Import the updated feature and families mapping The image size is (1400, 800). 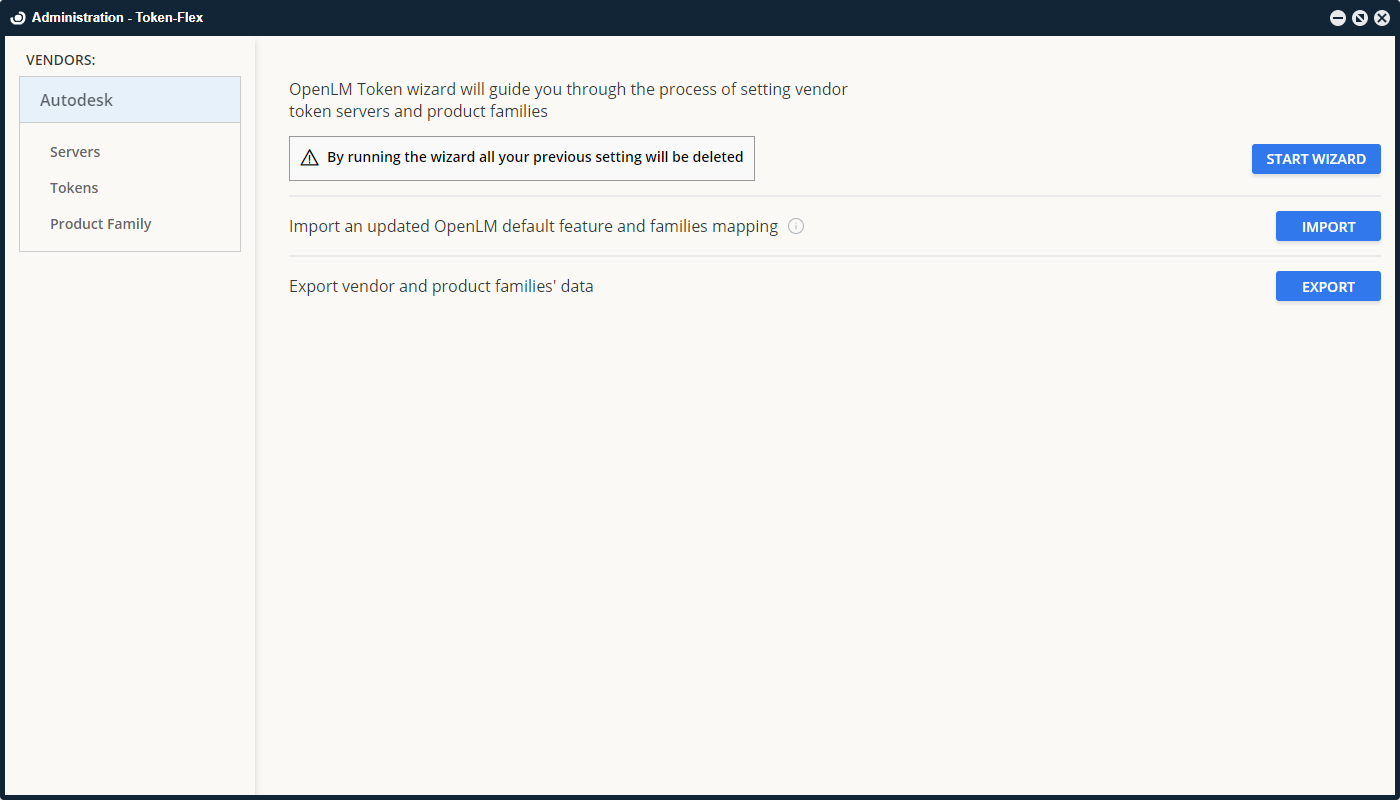point(1328,226)
